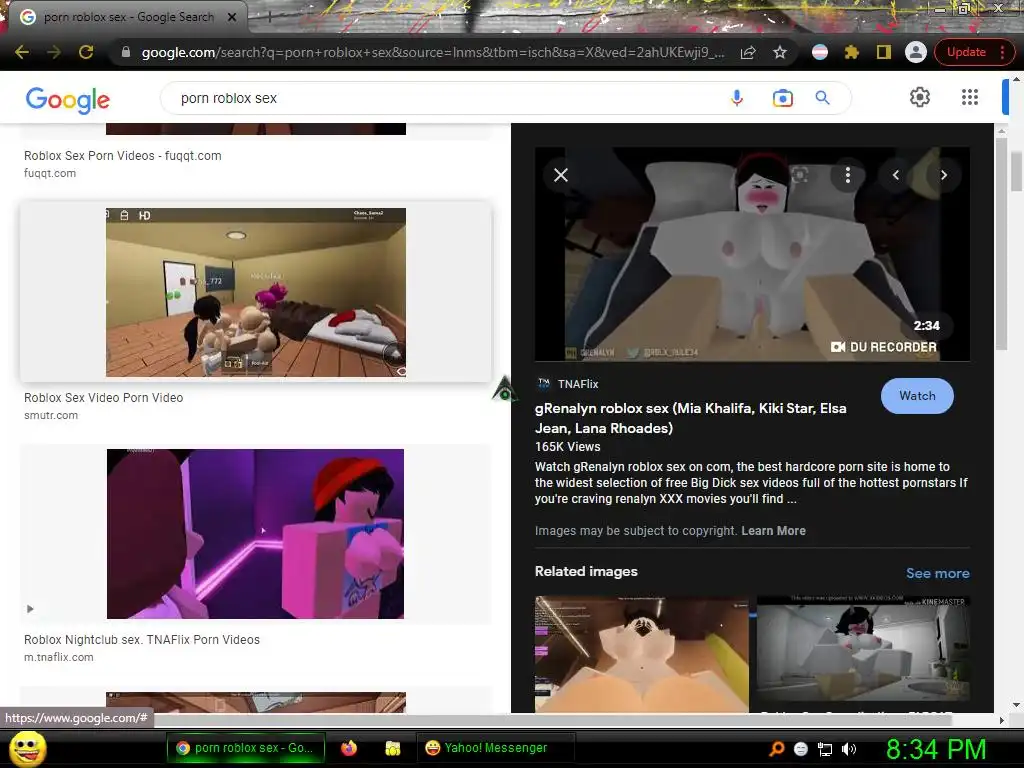Open the network tray icon

(x=825, y=749)
